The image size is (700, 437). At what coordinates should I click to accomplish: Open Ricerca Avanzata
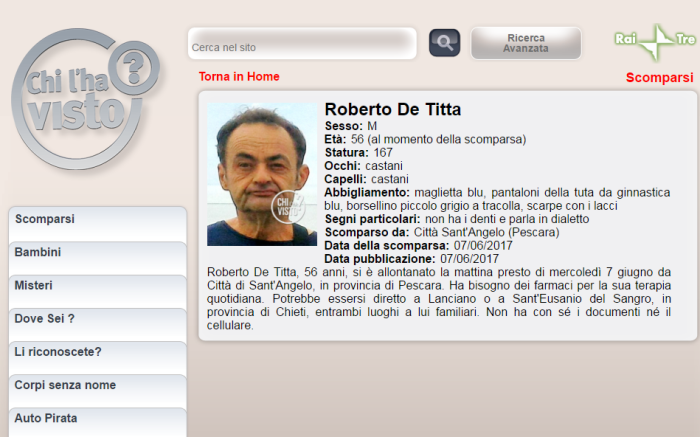pos(526,43)
